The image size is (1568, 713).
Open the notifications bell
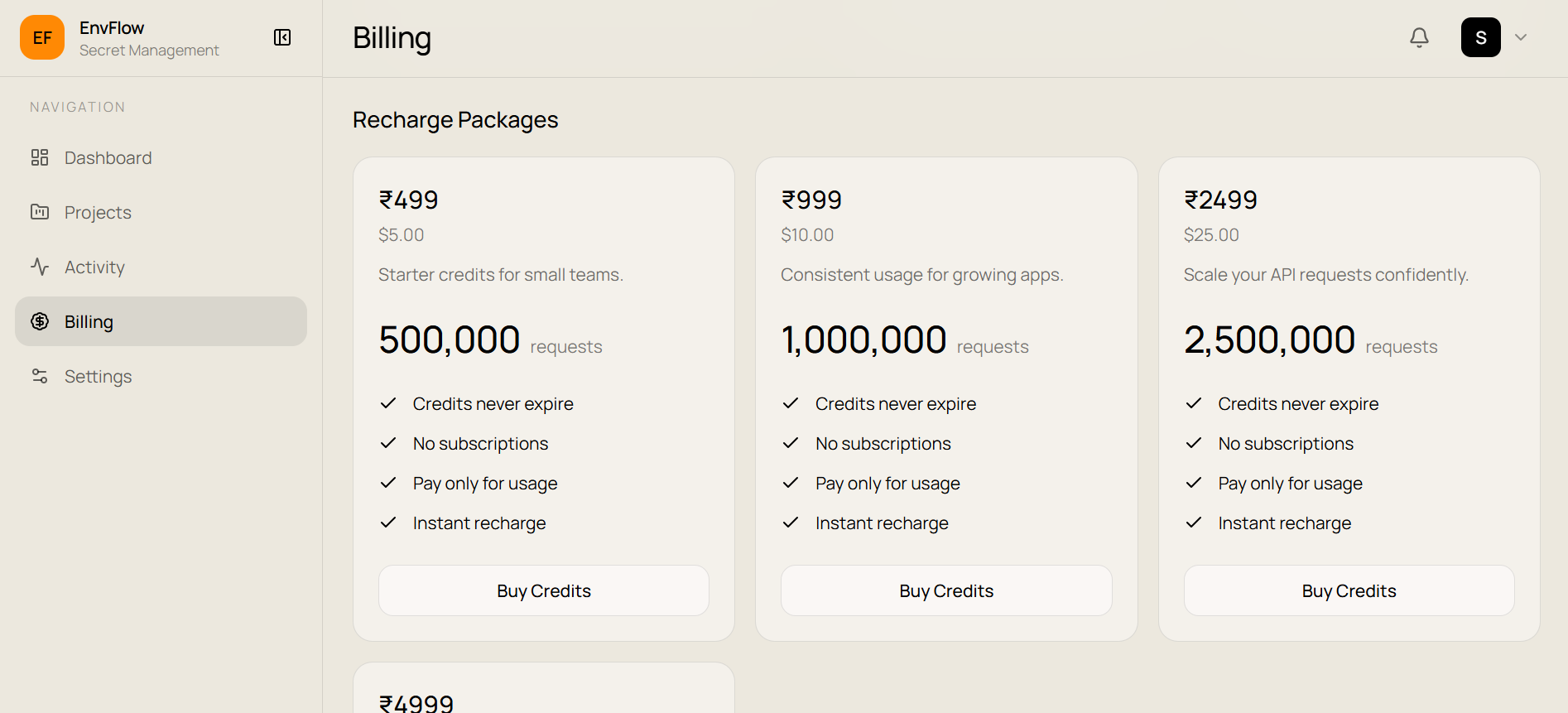[x=1419, y=37]
